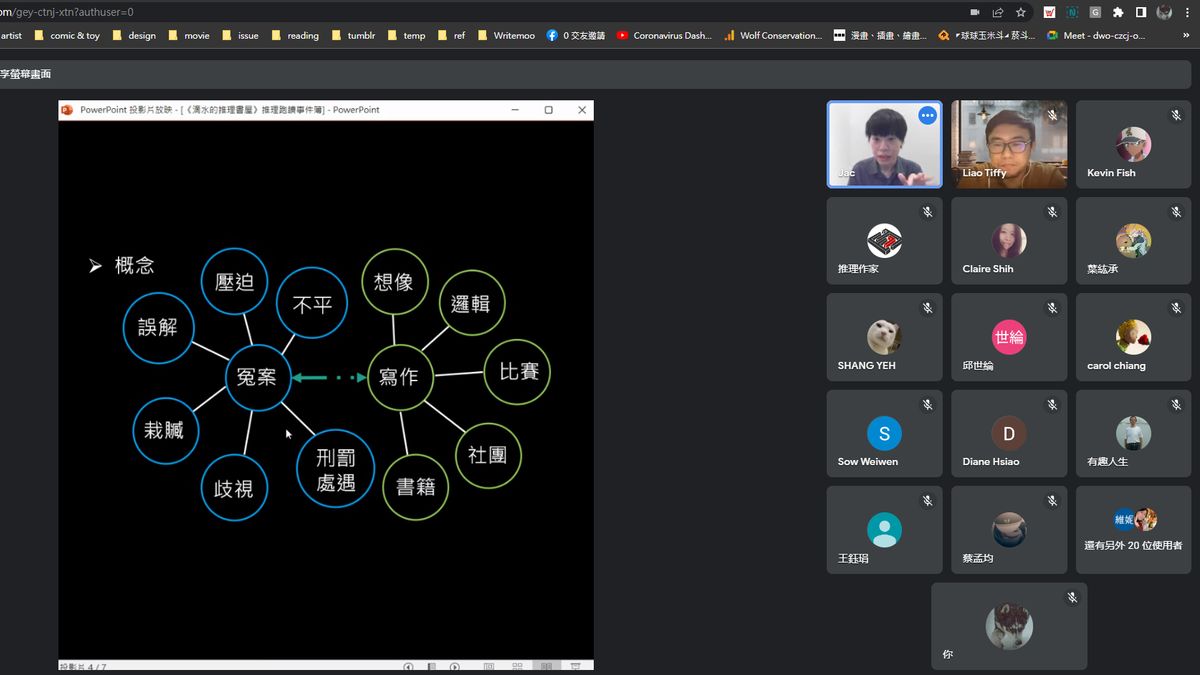
Task: Show the 20 other participants tile
Action: [x=1133, y=530]
